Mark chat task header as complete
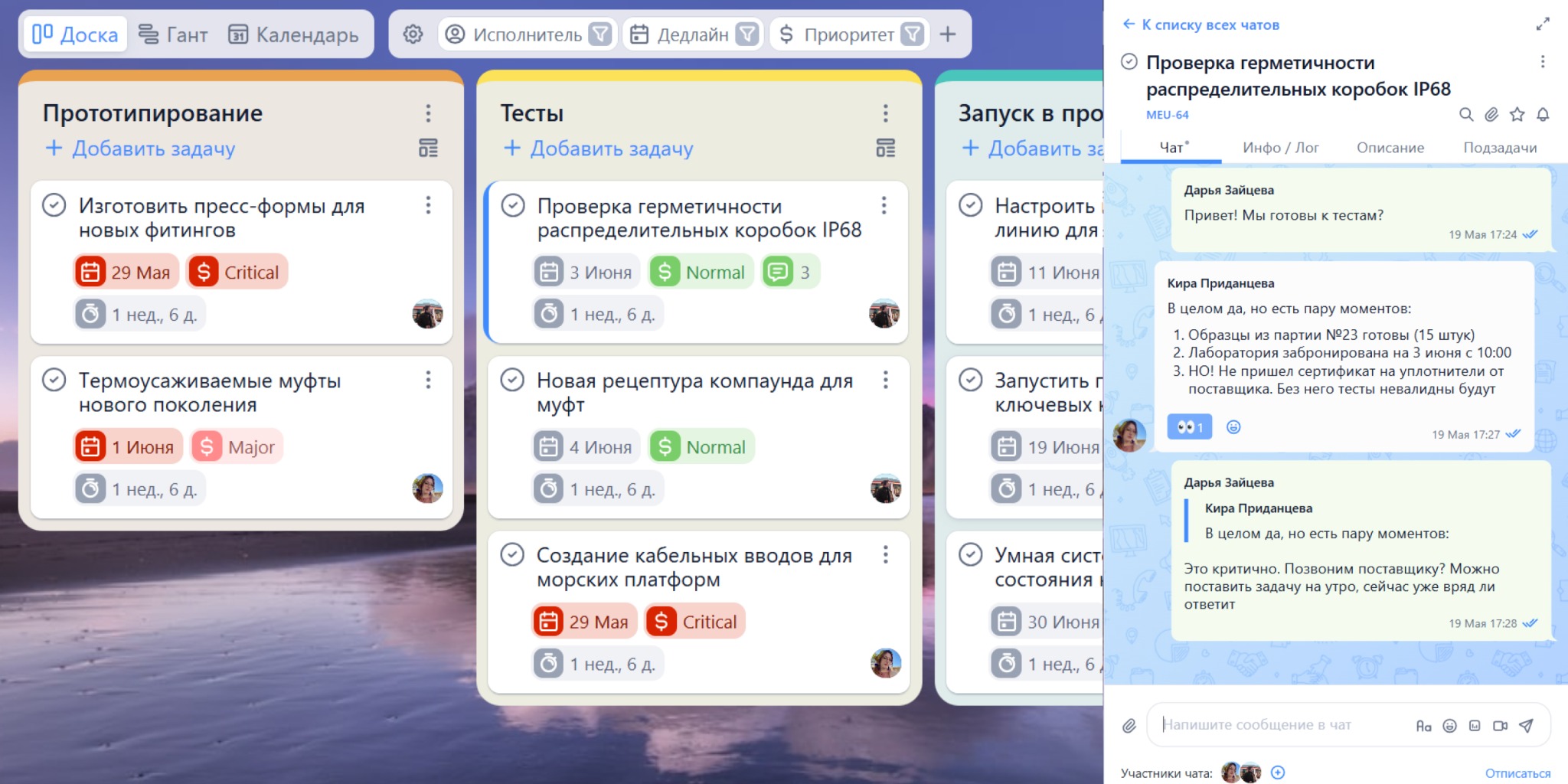This screenshot has width=1568, height=784. point(1129,62)
